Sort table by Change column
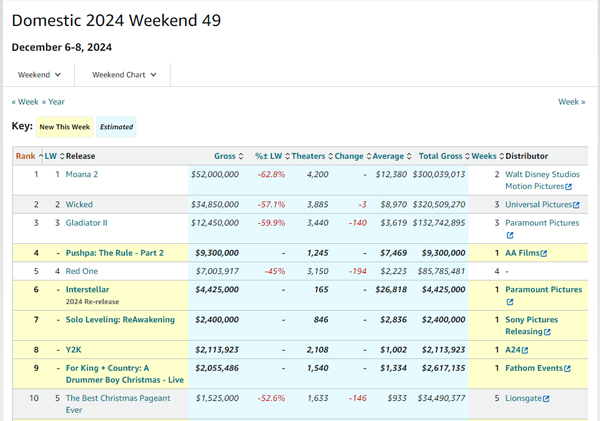This screenshot has width=600, height=421. click(x=352, y=156)
